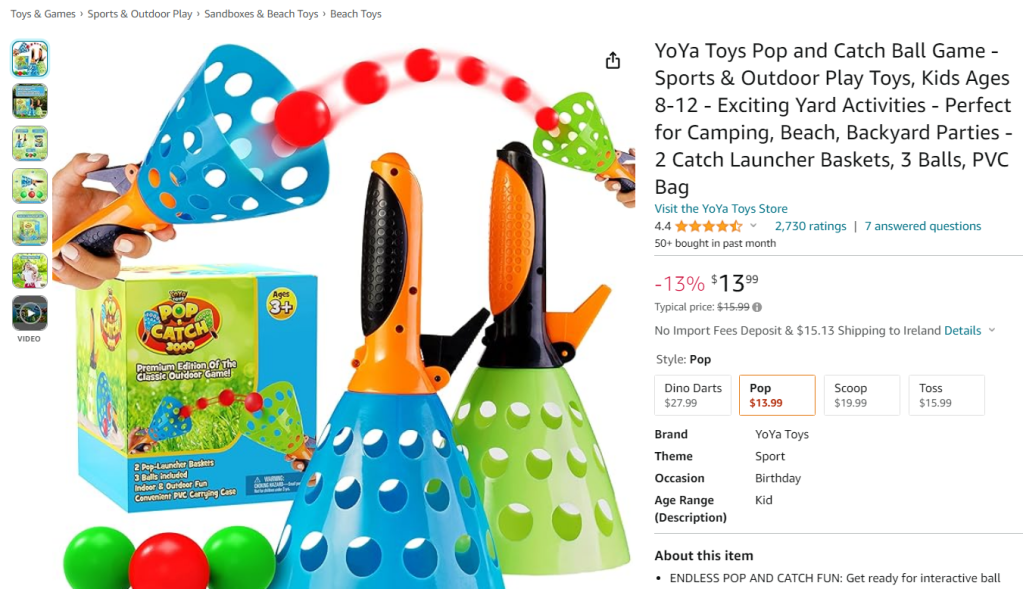This screenshot has width=1023, height=589.
Task: Open the 2,730 ratings link
Action: tap(810, 226)
